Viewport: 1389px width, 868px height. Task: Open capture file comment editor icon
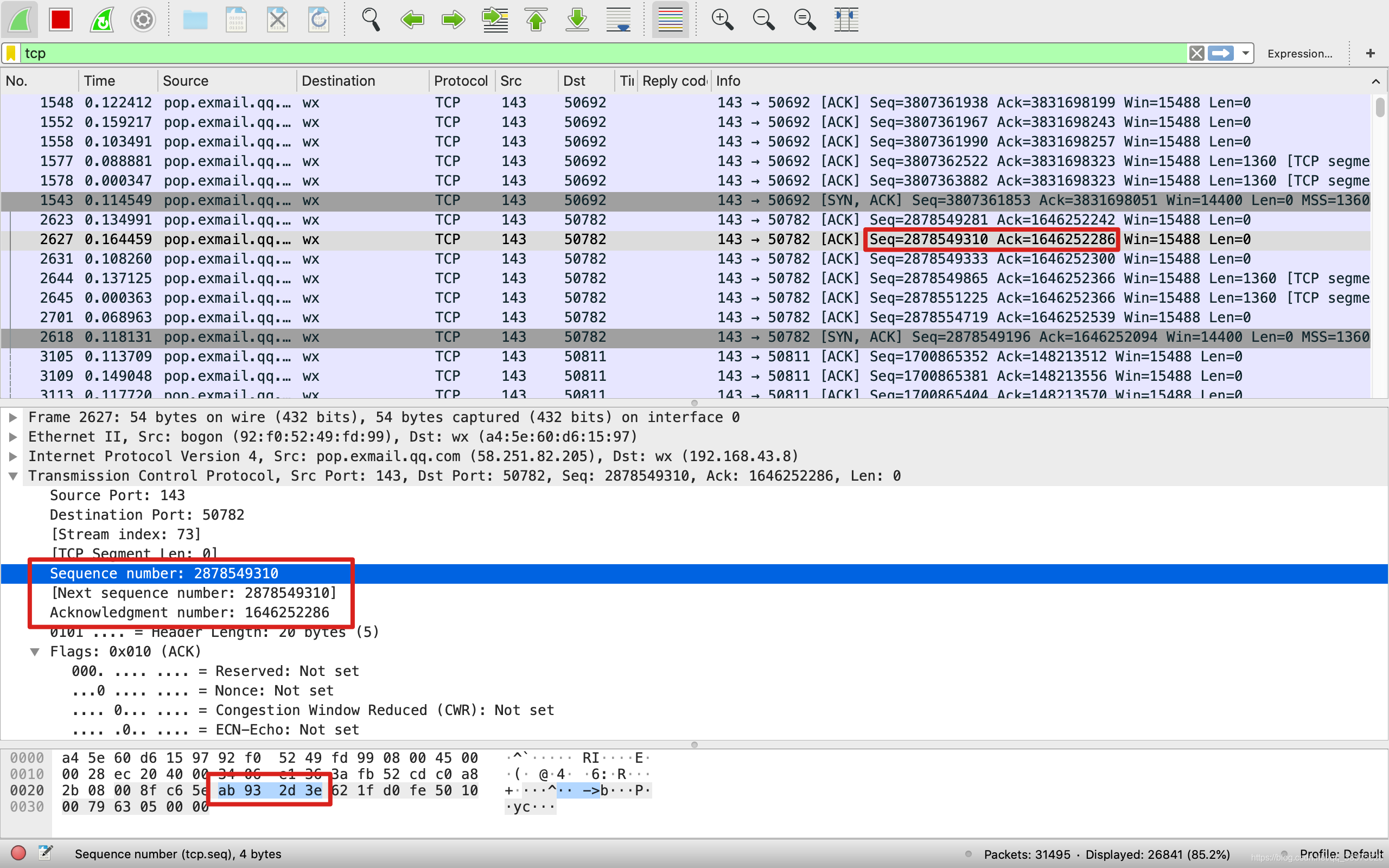(x=46, y=853)
